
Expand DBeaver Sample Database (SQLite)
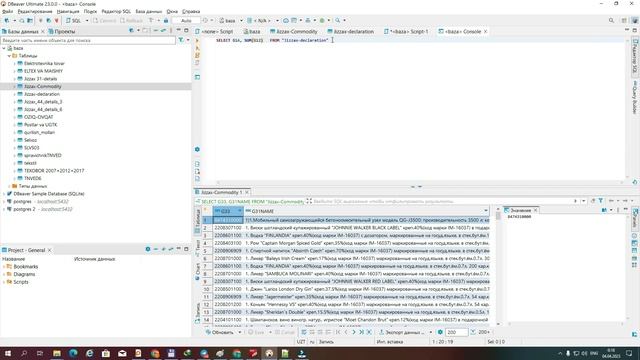(x=4, y=194)
